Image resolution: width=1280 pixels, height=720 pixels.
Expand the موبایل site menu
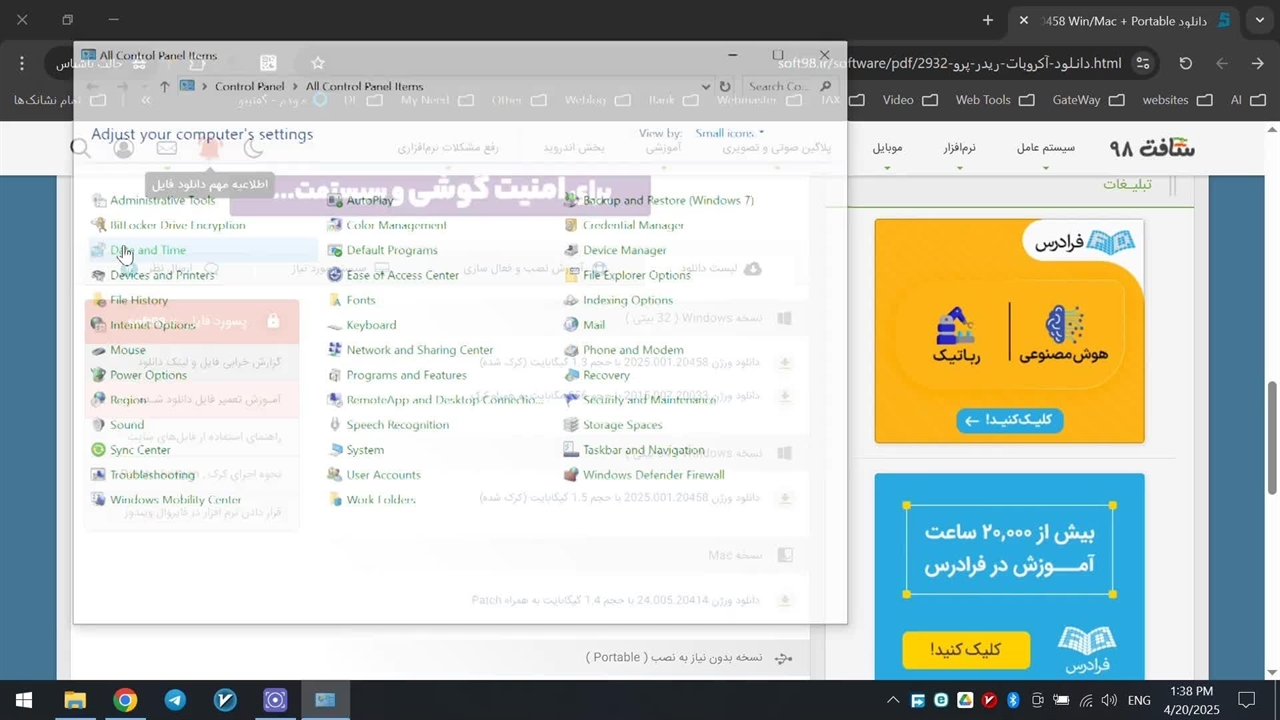click(x=887, y=148)
